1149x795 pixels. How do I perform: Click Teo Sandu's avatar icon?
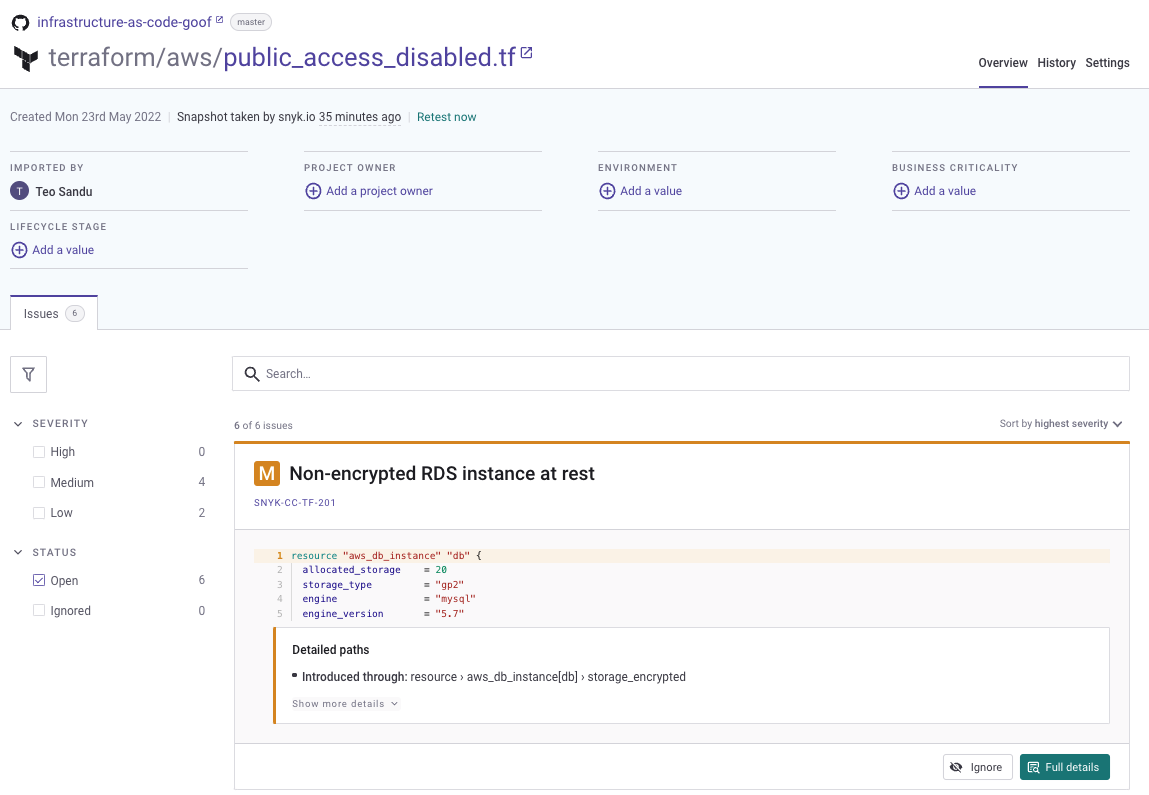point(19,191)
